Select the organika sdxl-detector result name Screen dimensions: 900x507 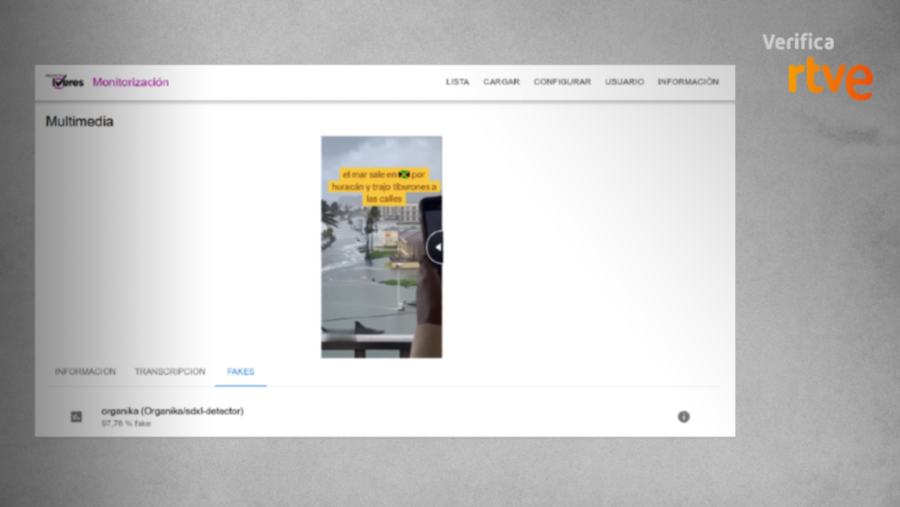pos(172,411)
